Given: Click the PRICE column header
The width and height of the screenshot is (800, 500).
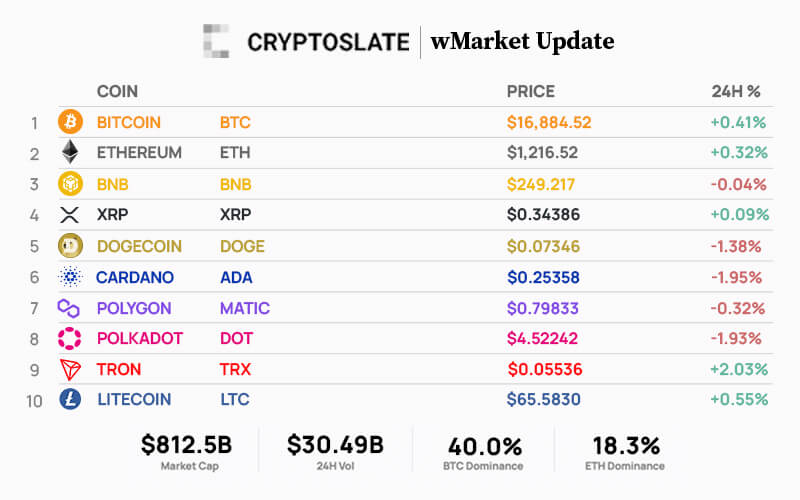Looking at the screenshot, I should 531,91.
